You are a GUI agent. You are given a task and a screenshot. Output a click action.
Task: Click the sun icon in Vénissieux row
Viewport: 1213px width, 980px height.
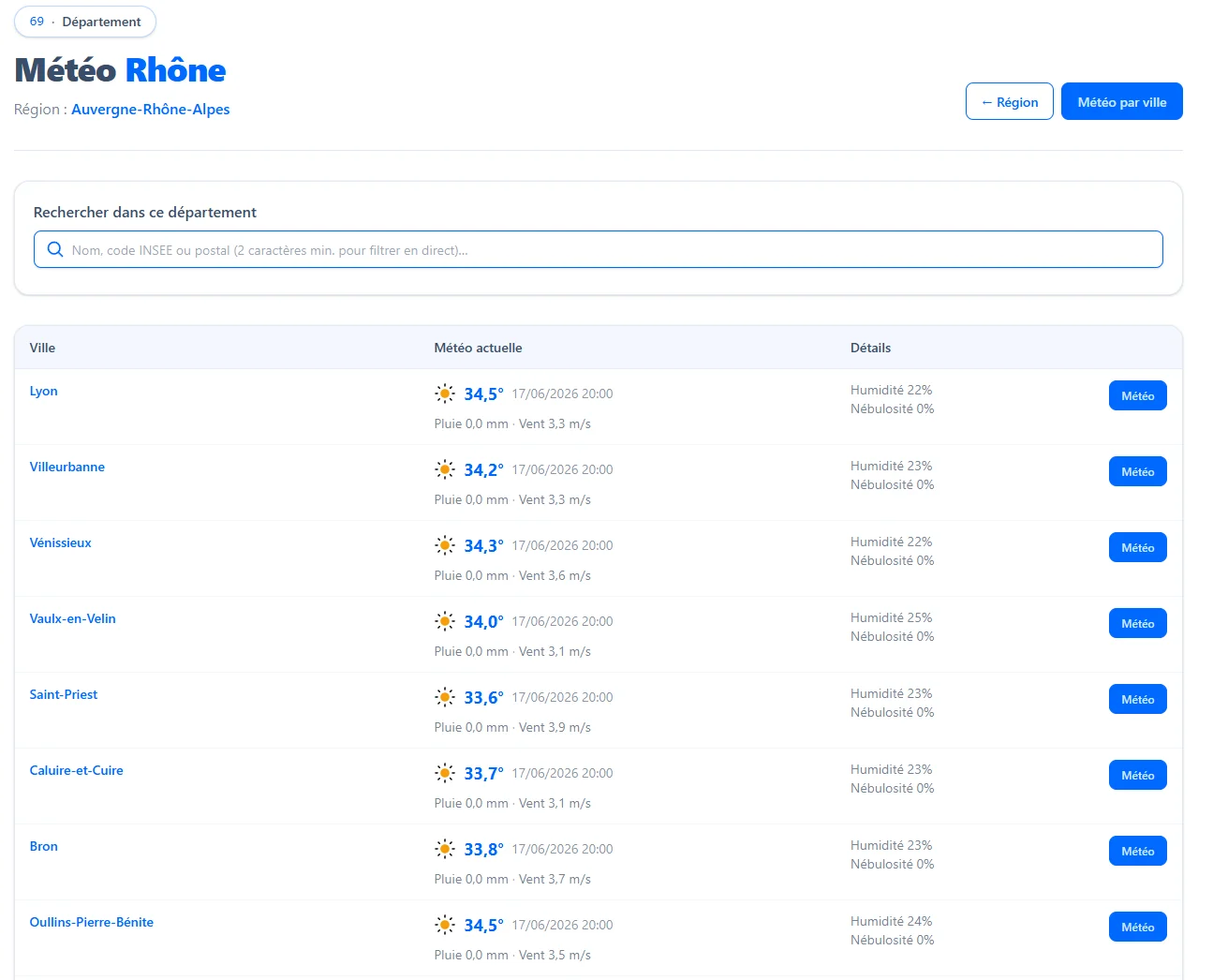[x=445, y=545]
